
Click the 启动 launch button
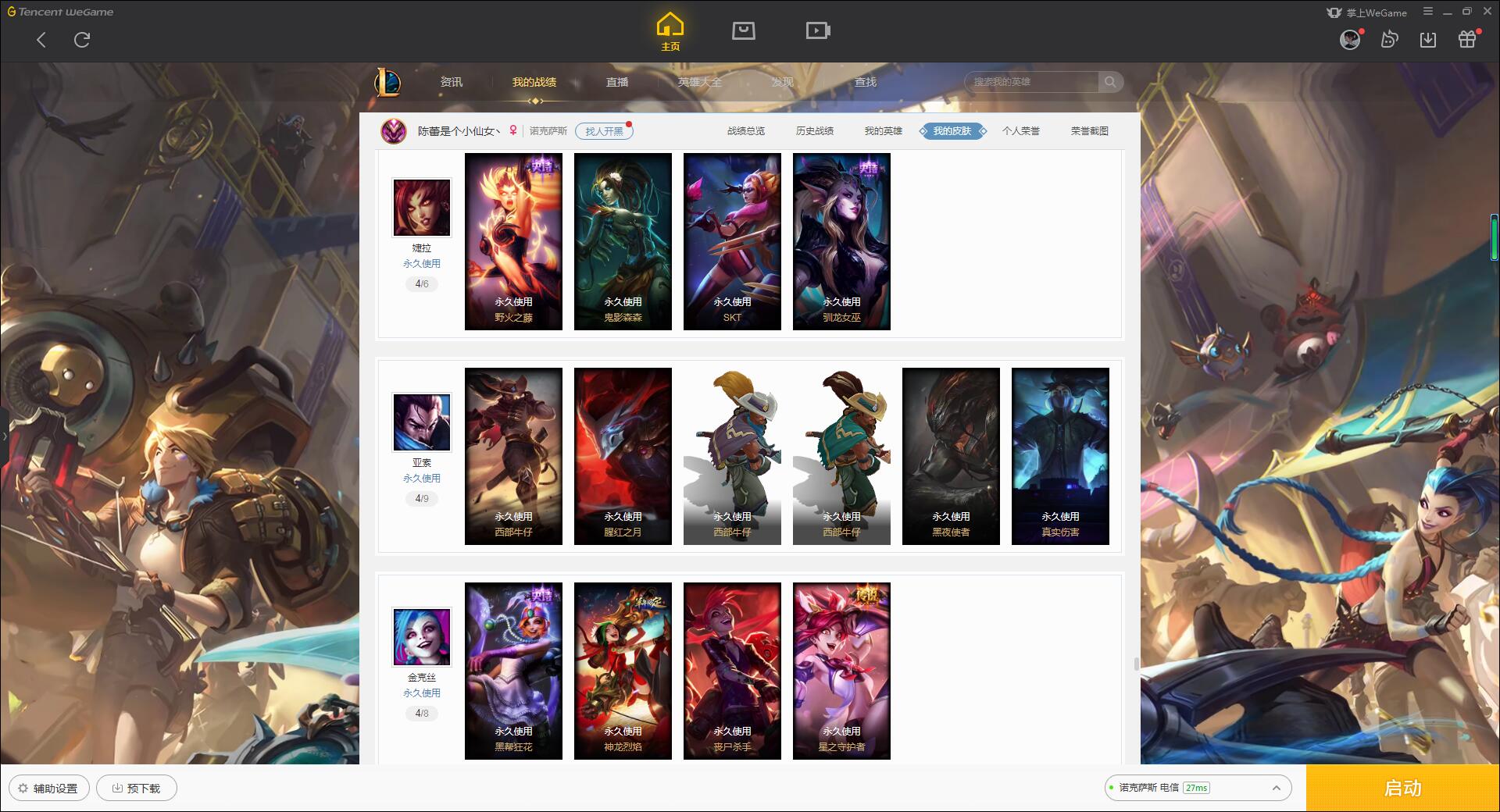[1402, 788]
